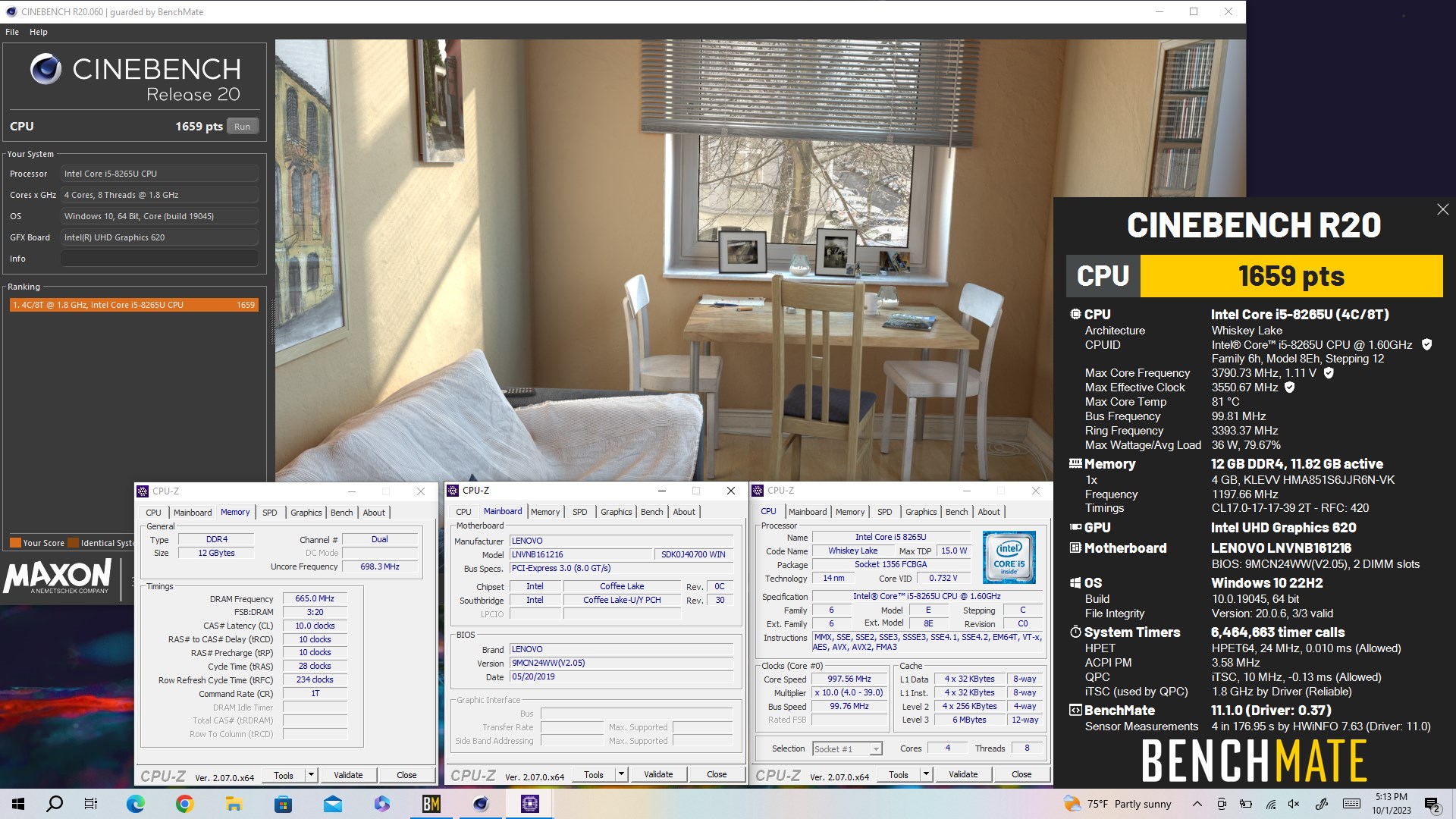Open CPU tab in Mainboard CPU-Z window
Screen dimensions: 1456x819
click(463, 512)
